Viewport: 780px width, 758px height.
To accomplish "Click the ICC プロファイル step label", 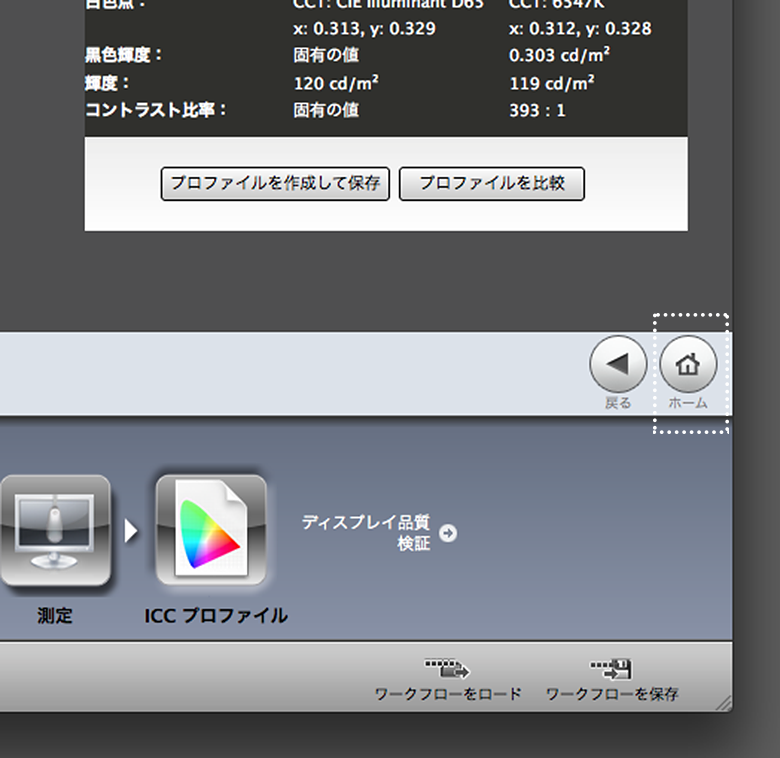I will pyautogui.click(x=216, y=616).
